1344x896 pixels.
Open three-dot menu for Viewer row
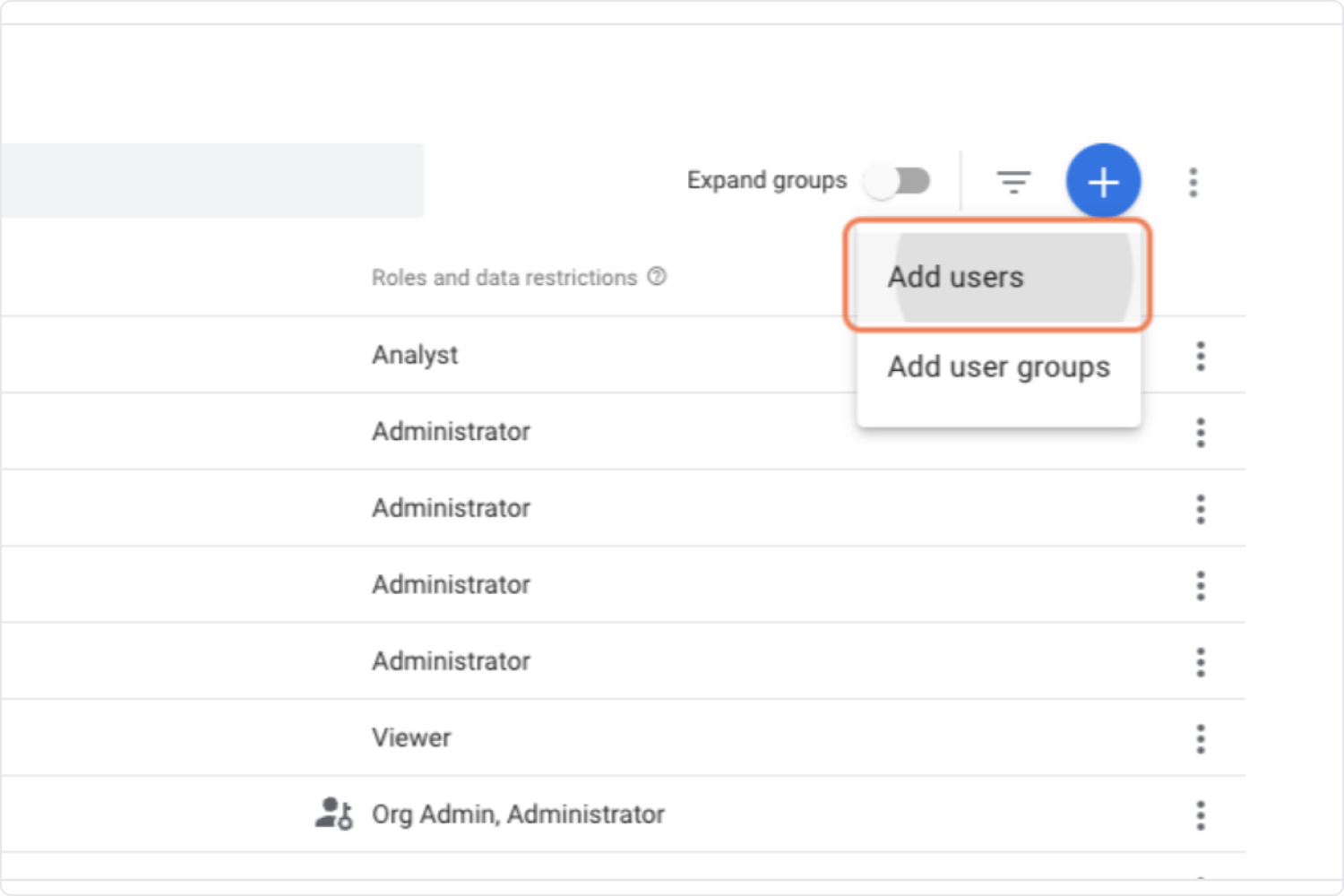[x=1201, y=739]
